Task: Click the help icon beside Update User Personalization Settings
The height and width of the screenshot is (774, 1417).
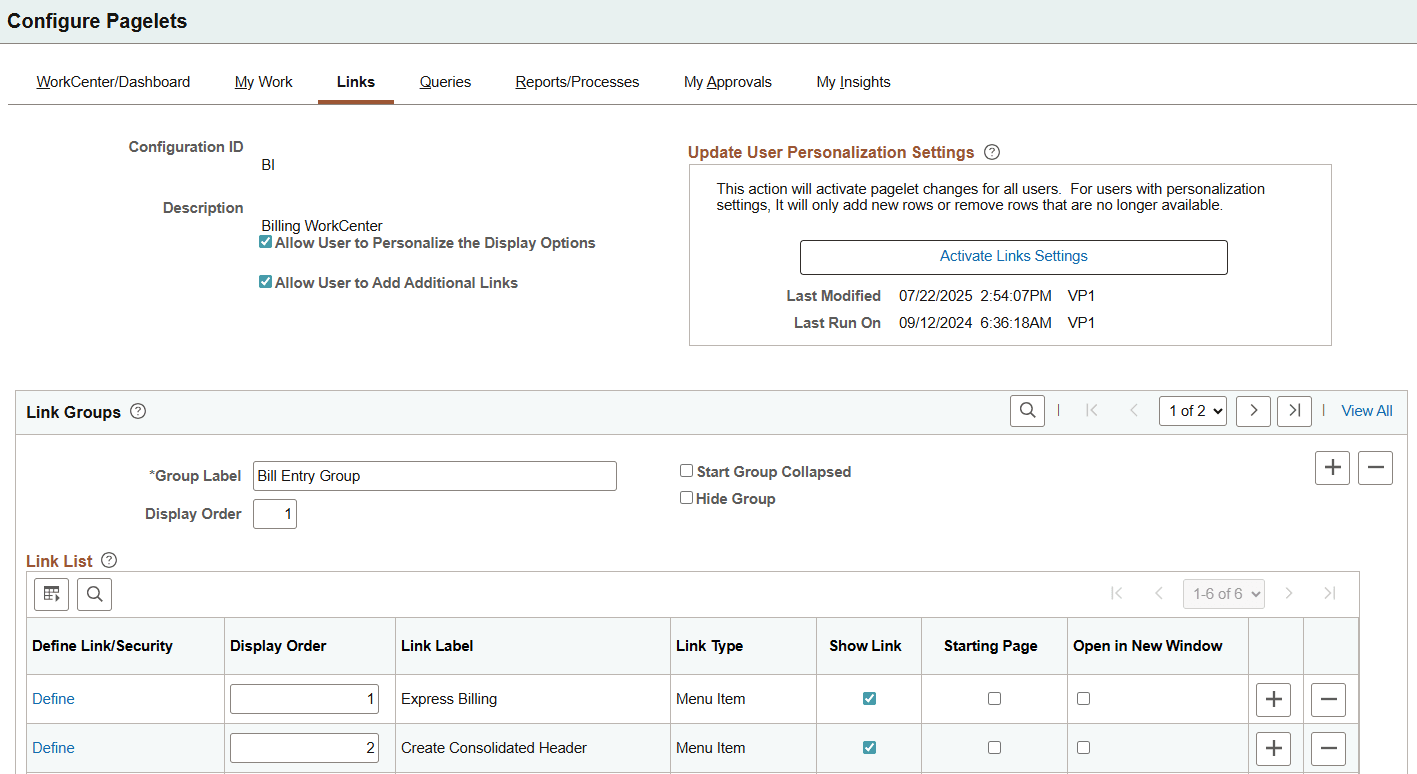Action: click(991, 151)
